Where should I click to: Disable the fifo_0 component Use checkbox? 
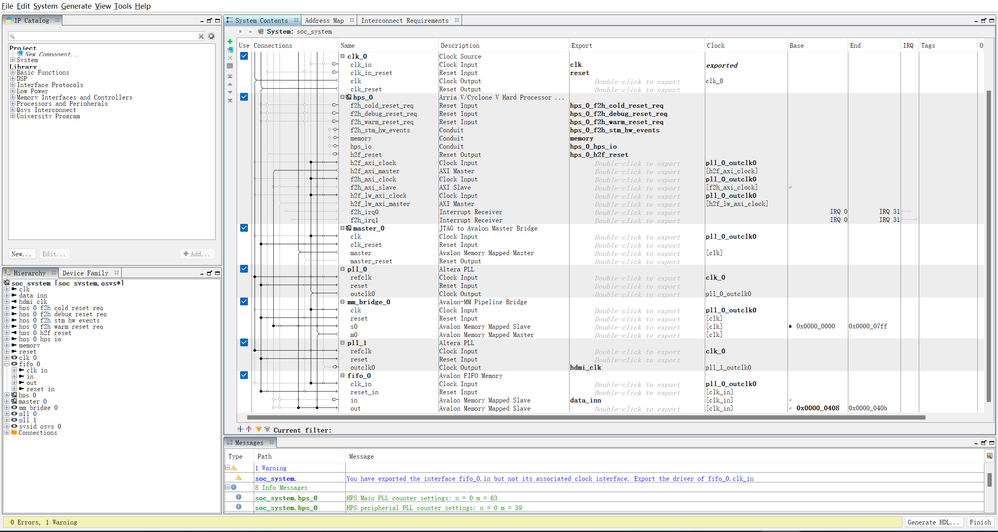coord(244,376)
